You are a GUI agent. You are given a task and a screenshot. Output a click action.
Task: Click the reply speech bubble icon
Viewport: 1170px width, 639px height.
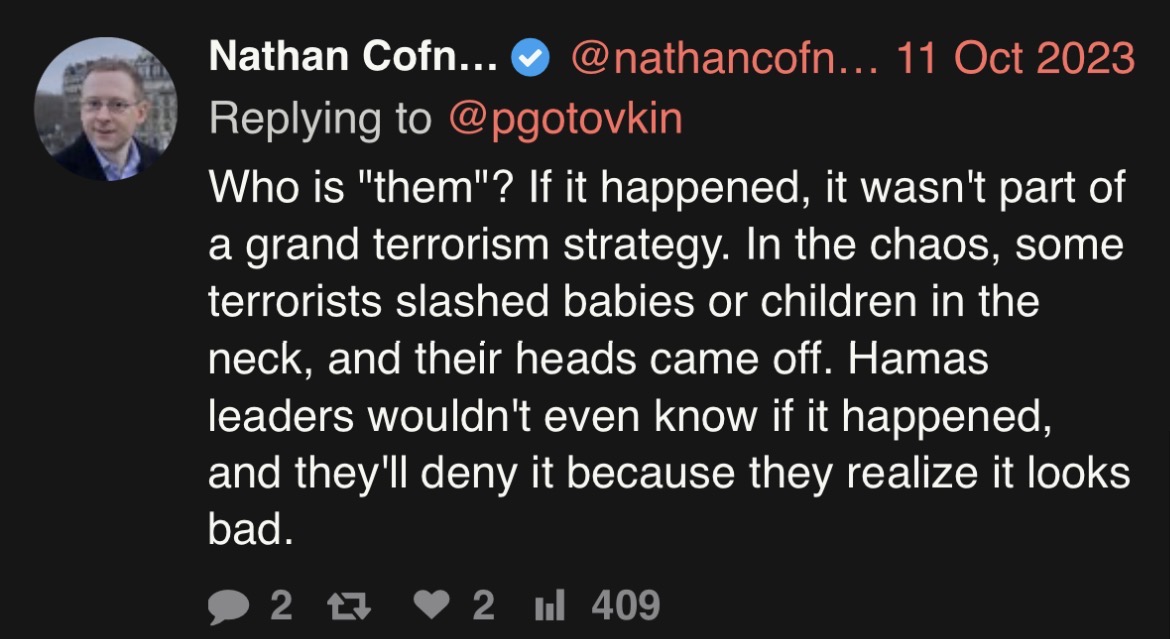228,605
